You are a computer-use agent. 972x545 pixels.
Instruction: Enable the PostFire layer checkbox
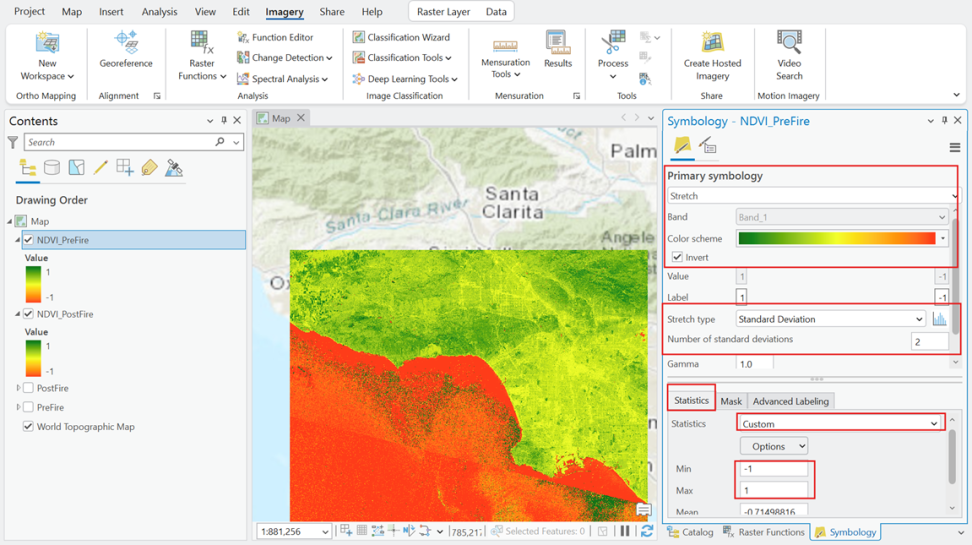pyautogui.click(x=29, y=388)
